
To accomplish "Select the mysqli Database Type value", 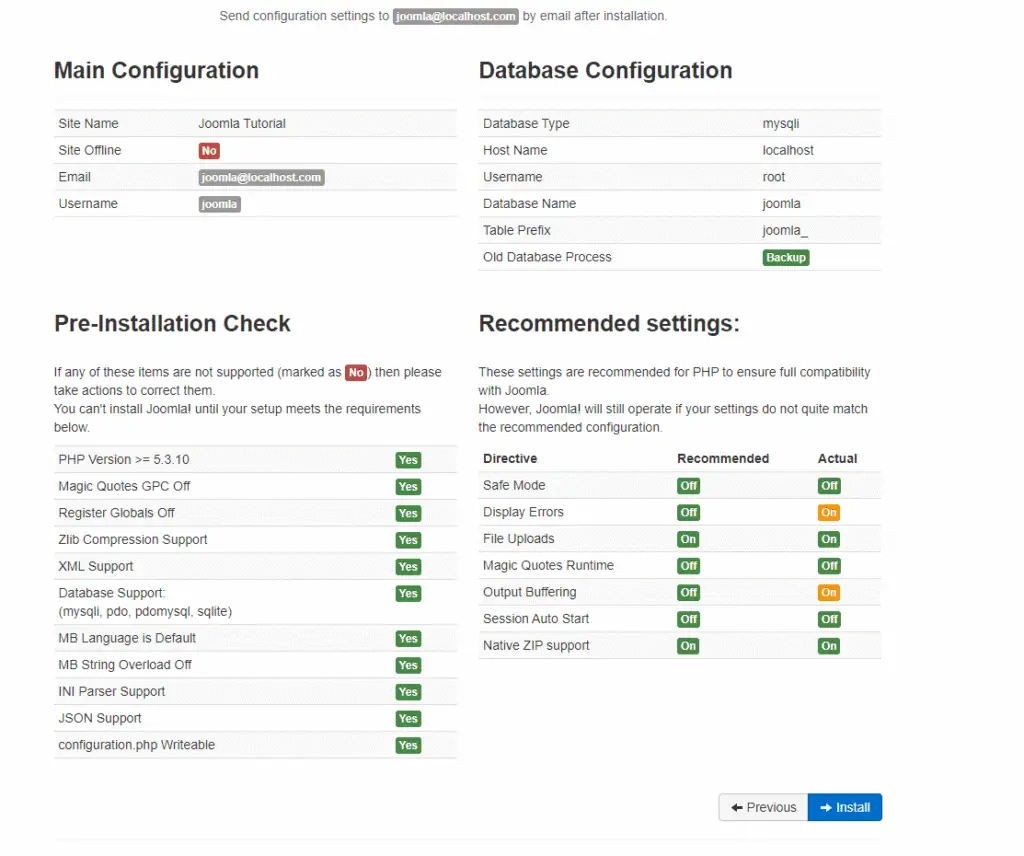I will [x=780, y=123].
